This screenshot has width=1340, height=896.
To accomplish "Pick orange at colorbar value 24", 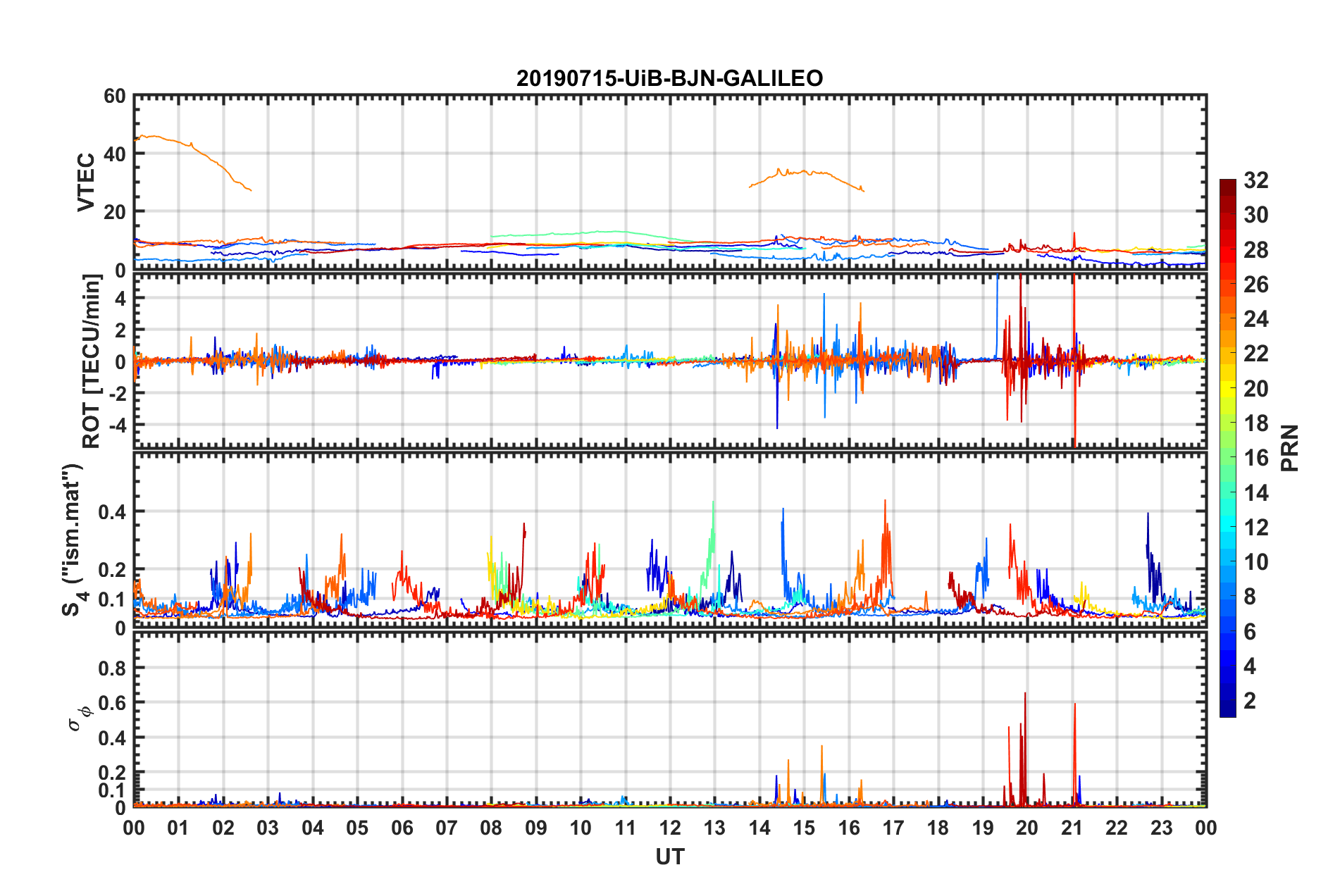I will coord(1228,320).
